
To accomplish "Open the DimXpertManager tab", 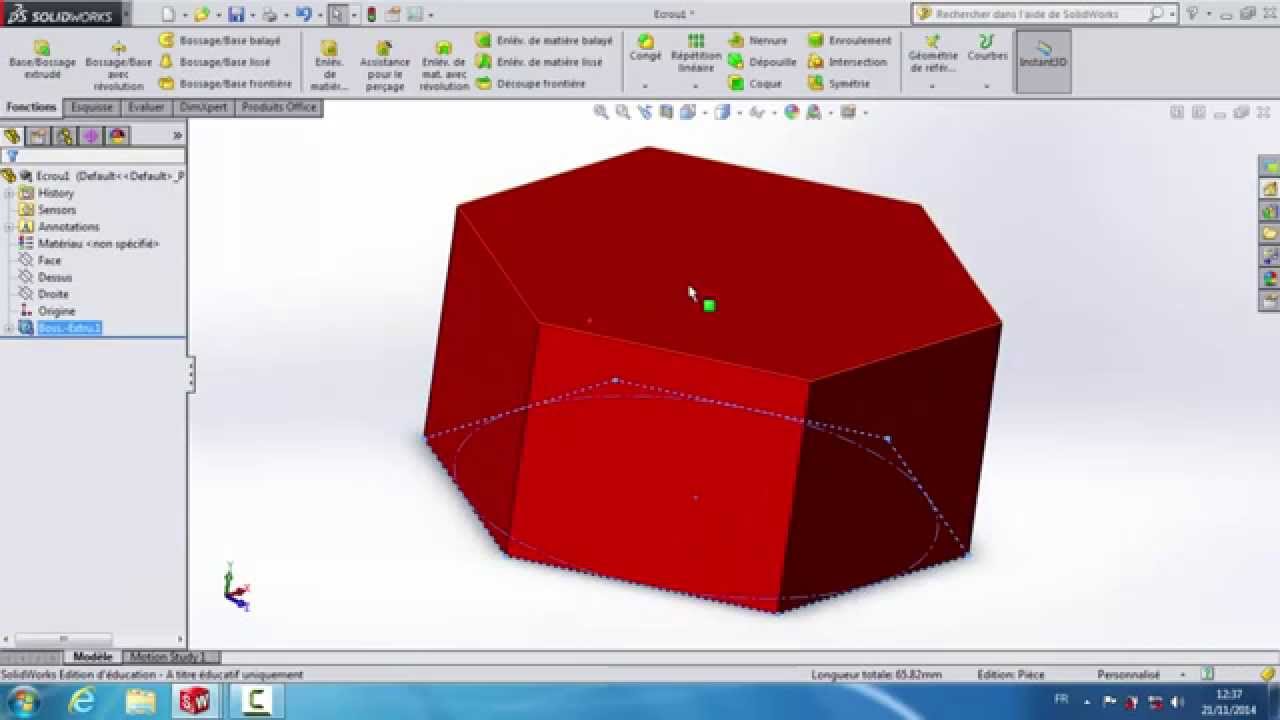I will click(x=91, y=136).
